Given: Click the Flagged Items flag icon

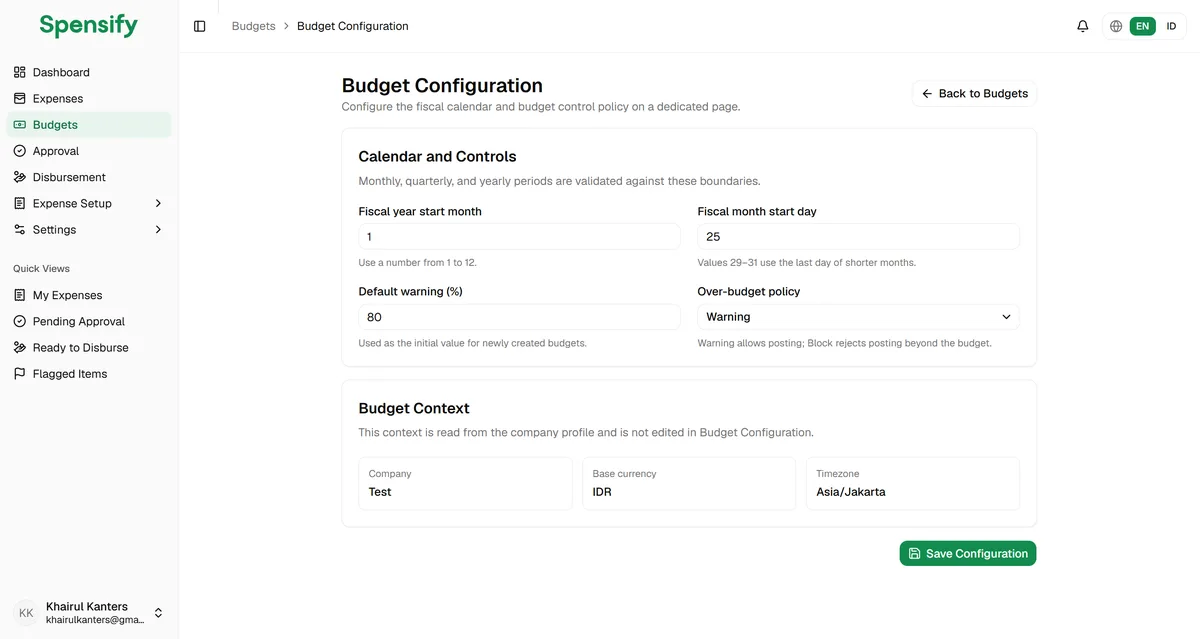Looking at the screenshot, I should tap(20, 373).
